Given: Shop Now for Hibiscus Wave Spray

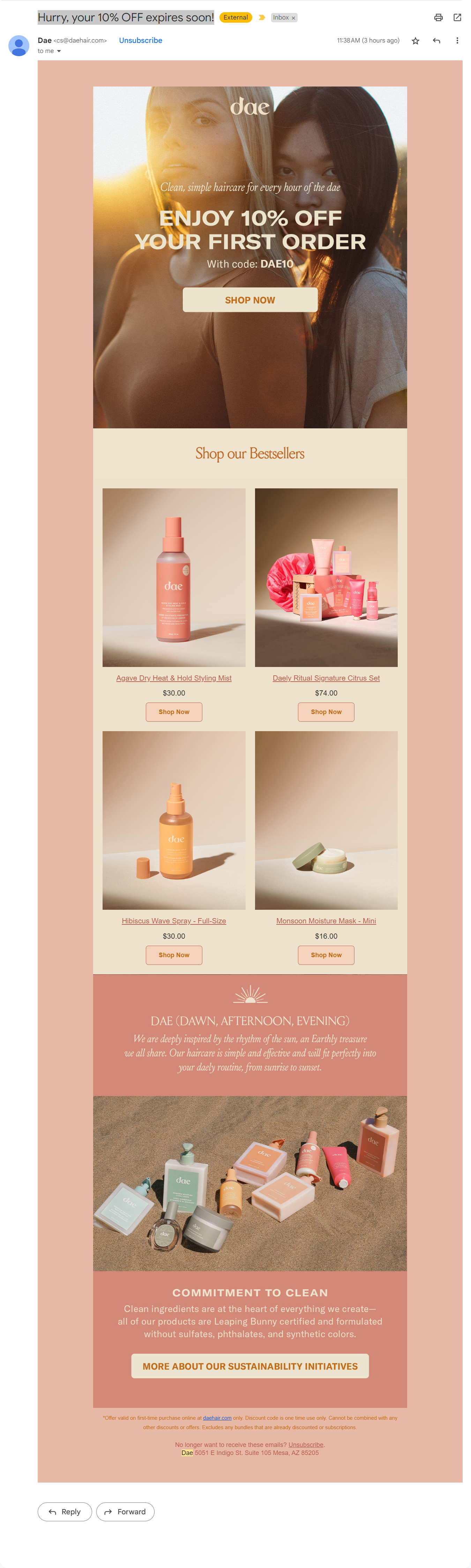Looking at the screenshot, I should coord(174,955).
